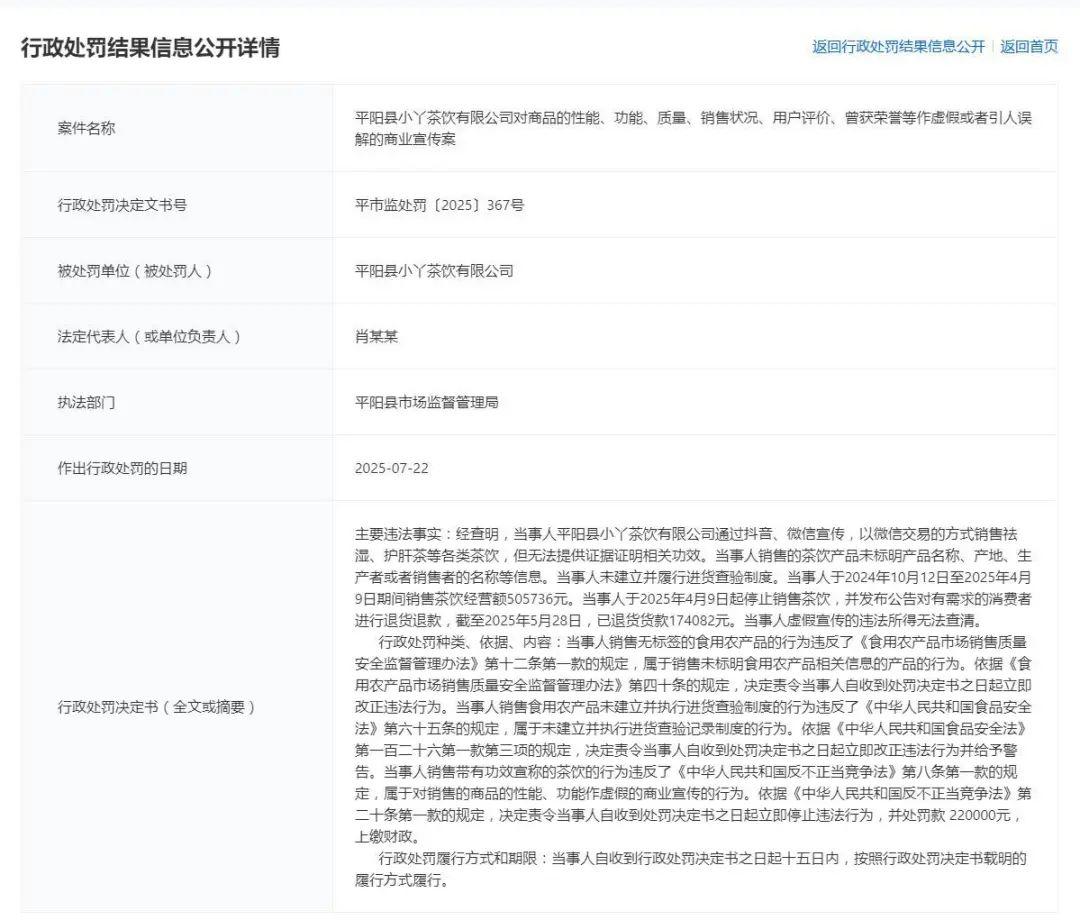
Task: Select the 执法部门 row label
Action: (x=86, y=403)
